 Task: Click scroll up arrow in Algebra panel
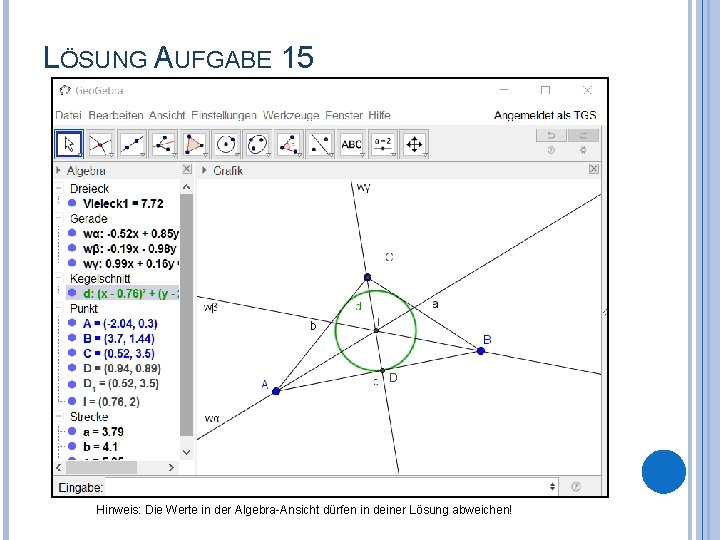[x=186, y=187]
